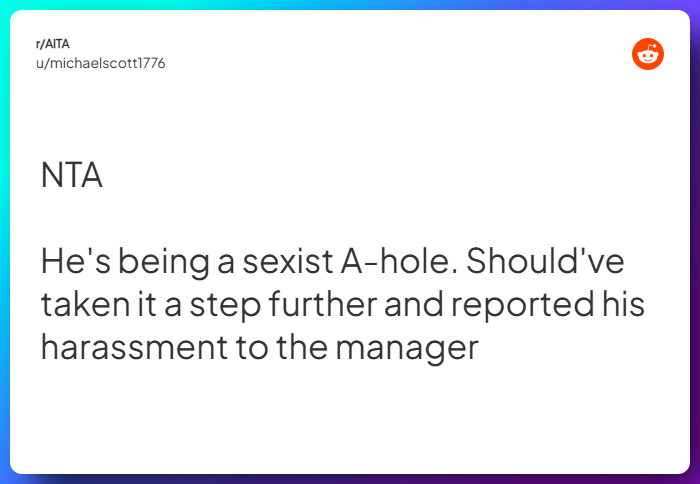Open u/michaelscott1776 user profile

(99, 63)
